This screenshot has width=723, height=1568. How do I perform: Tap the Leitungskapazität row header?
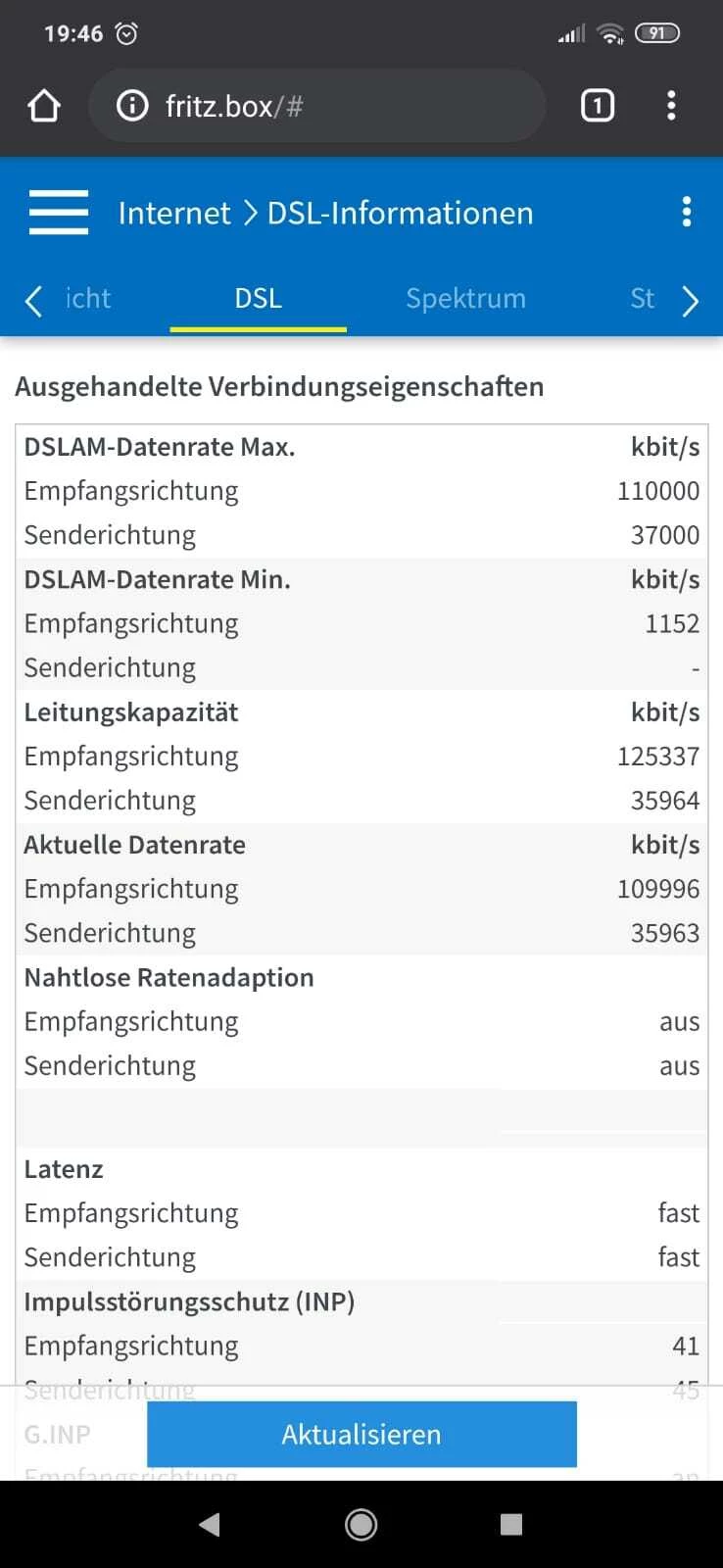(131, 712)
